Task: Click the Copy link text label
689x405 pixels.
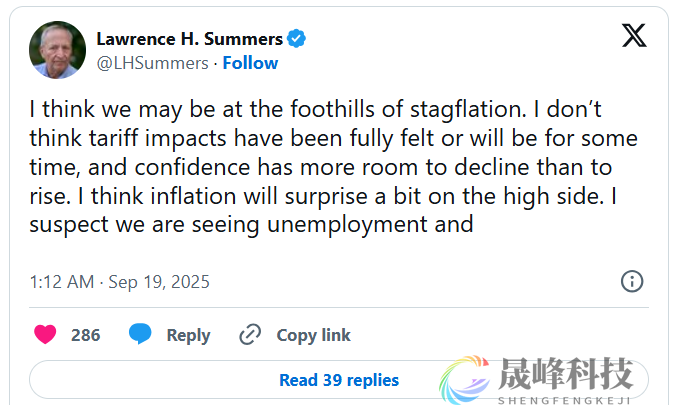Action: (313, 335)
